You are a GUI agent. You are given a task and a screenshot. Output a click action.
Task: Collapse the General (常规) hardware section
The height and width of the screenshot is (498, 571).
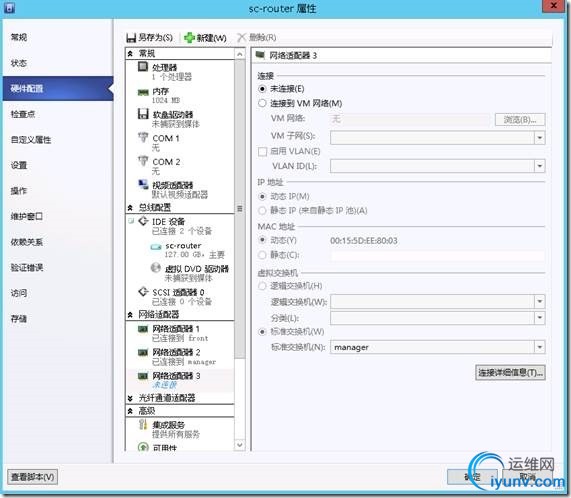[x=130, y=54]
